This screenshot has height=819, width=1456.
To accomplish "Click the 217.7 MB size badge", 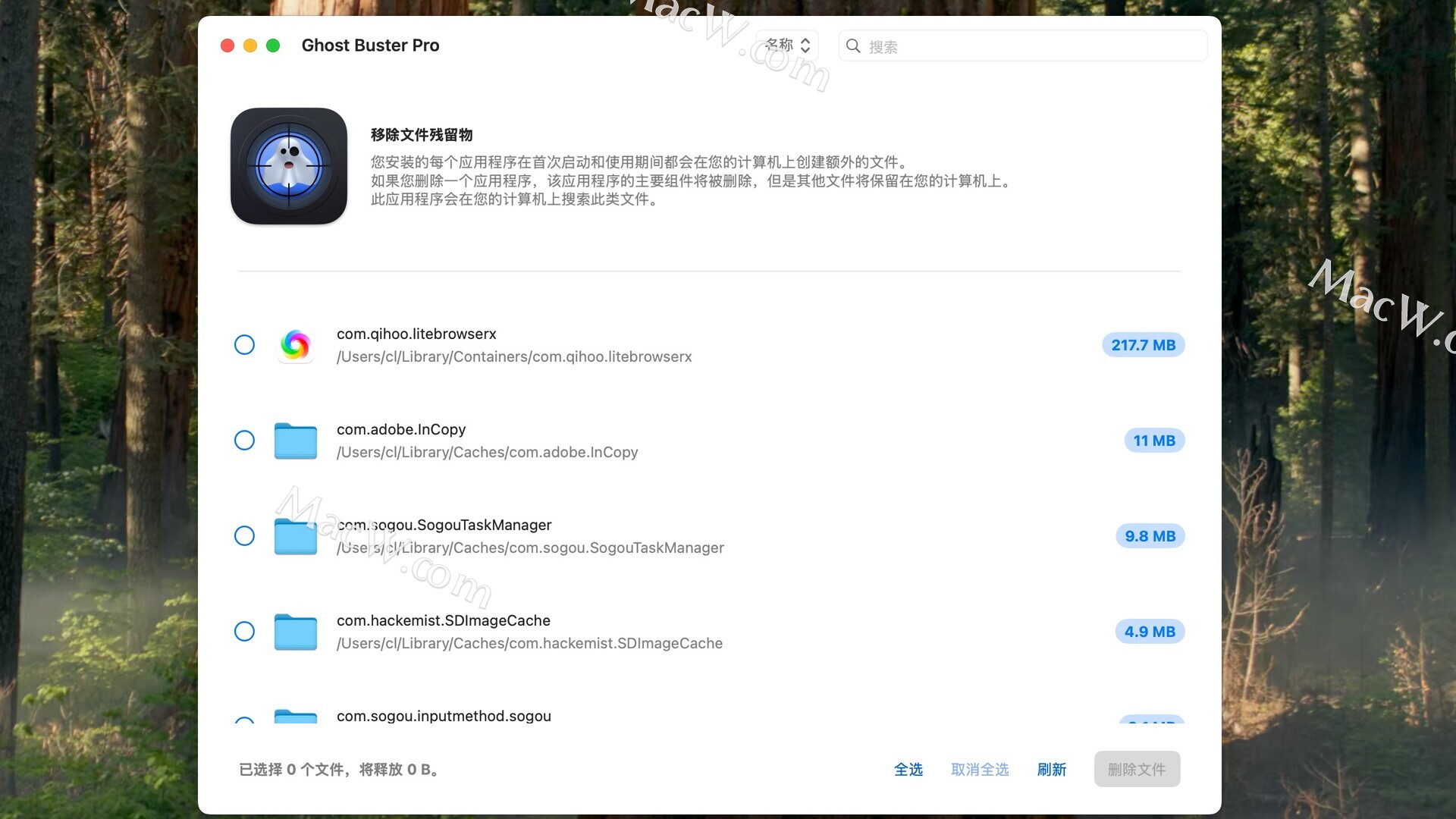I will [x=1144, y=345].
